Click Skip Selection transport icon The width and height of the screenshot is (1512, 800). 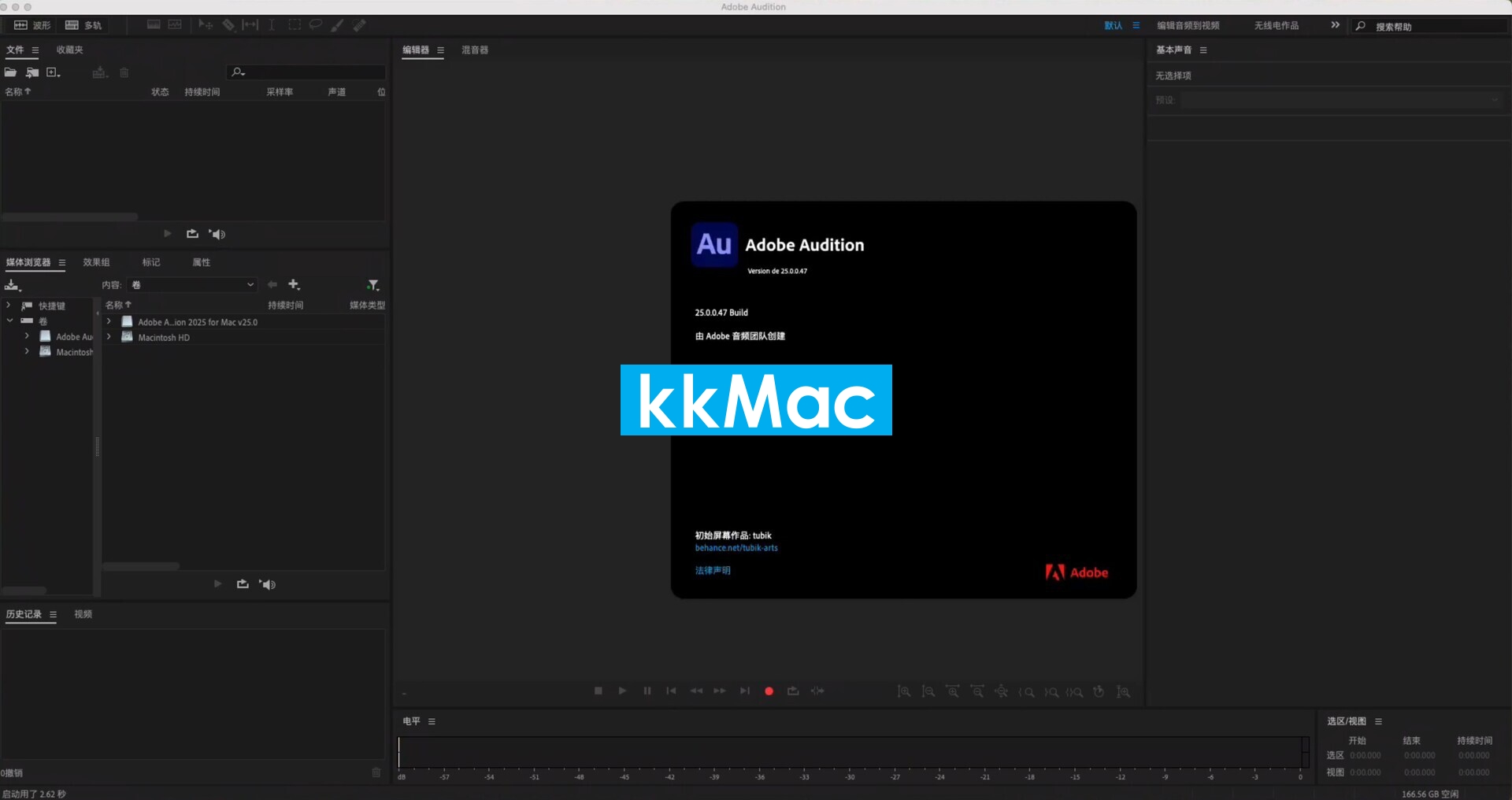[x=817, y=691]
